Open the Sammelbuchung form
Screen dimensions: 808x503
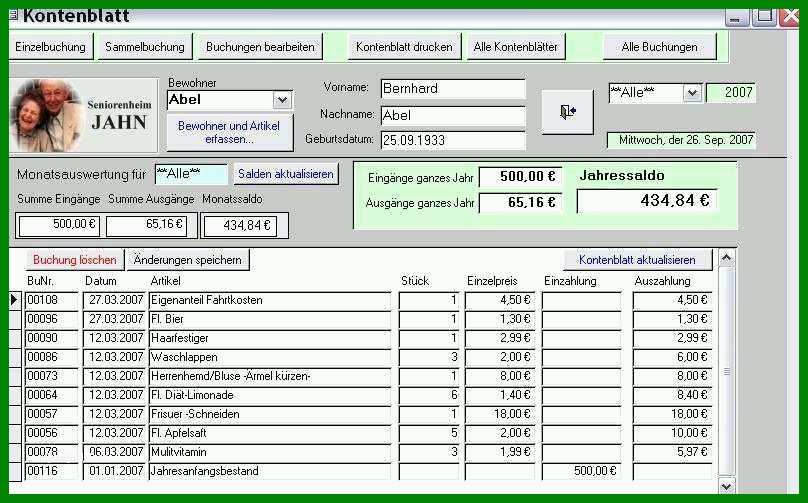coord(145,47)
